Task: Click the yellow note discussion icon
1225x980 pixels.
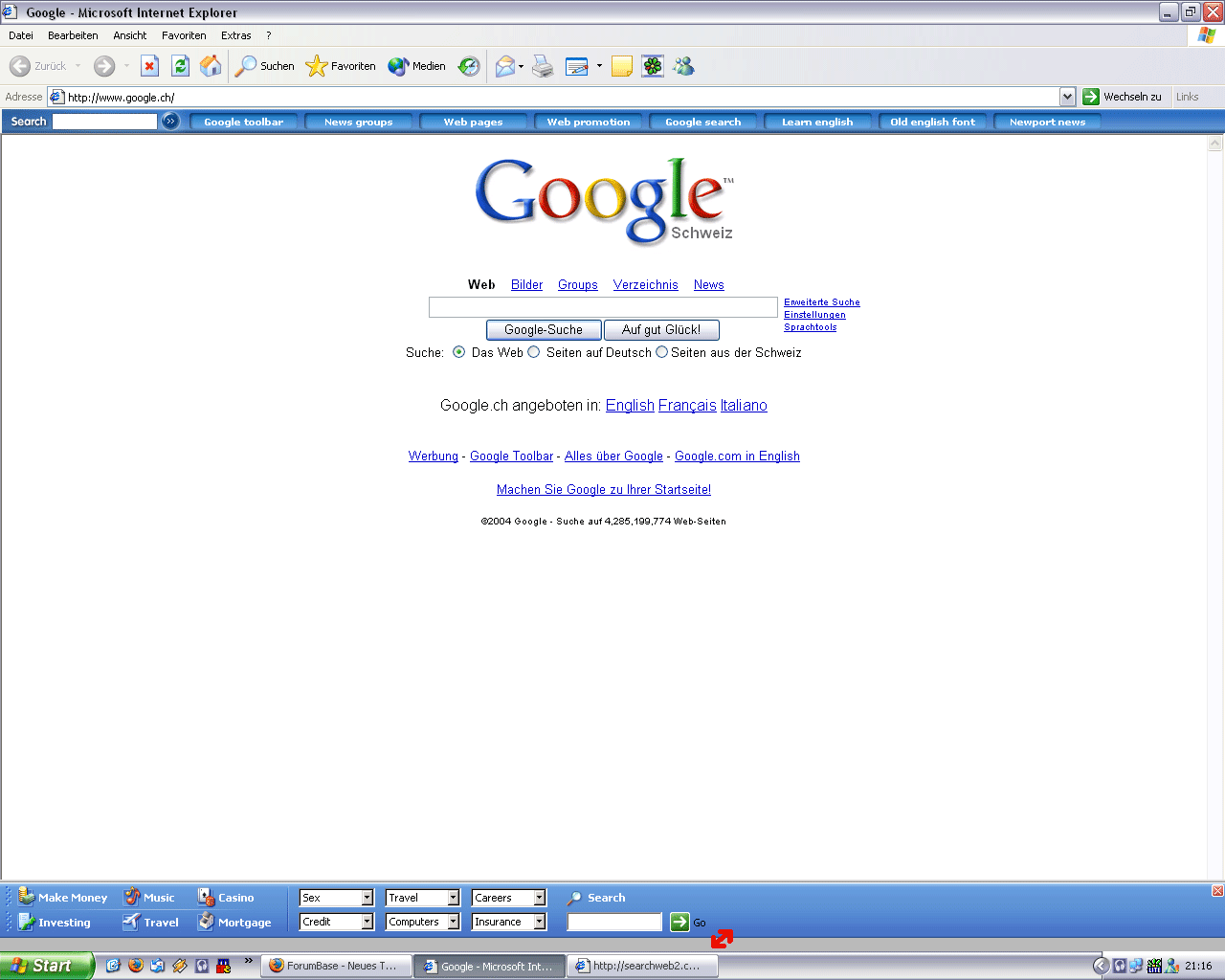Action: point(622,66)
